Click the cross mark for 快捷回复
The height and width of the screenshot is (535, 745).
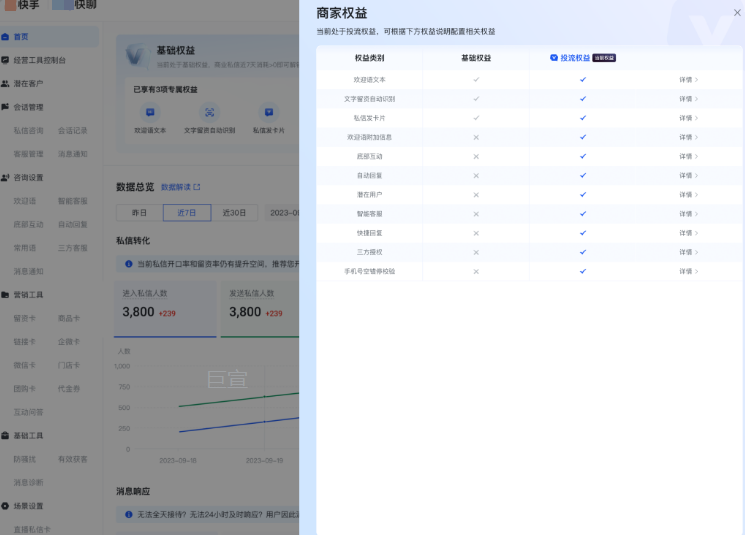(x=476, y=233)
